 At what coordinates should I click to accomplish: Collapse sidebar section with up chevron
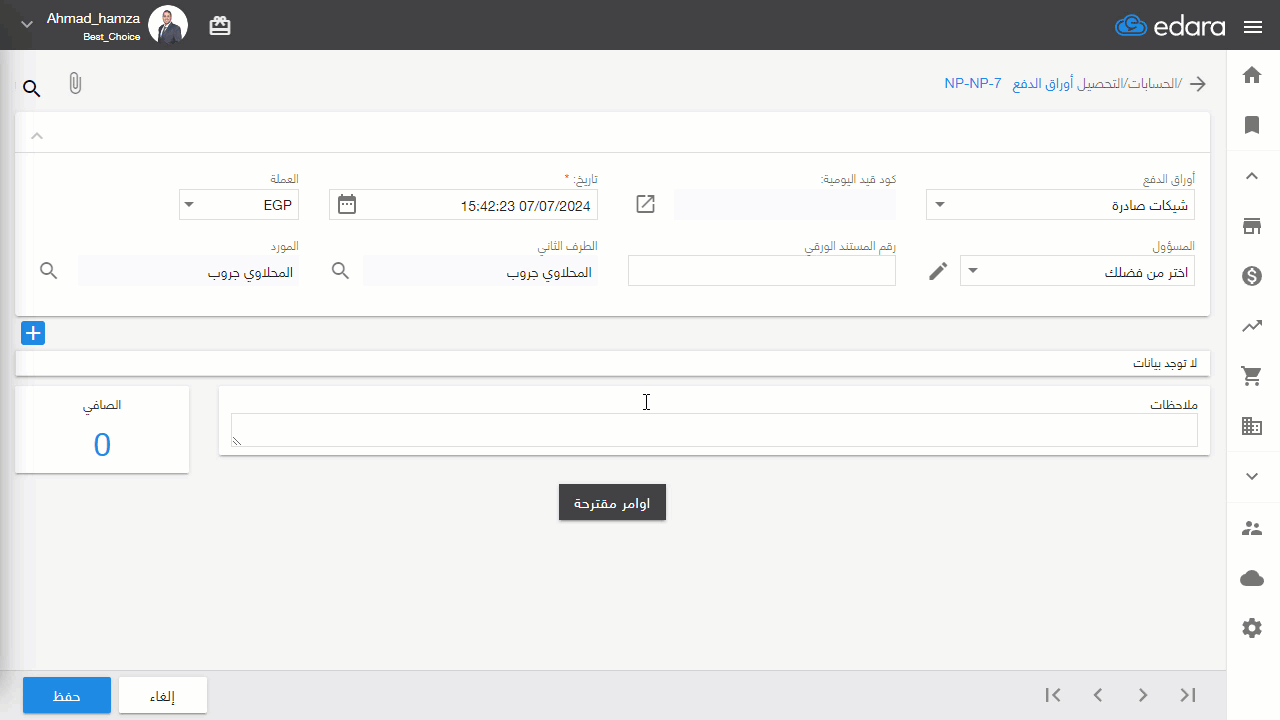1252,176
